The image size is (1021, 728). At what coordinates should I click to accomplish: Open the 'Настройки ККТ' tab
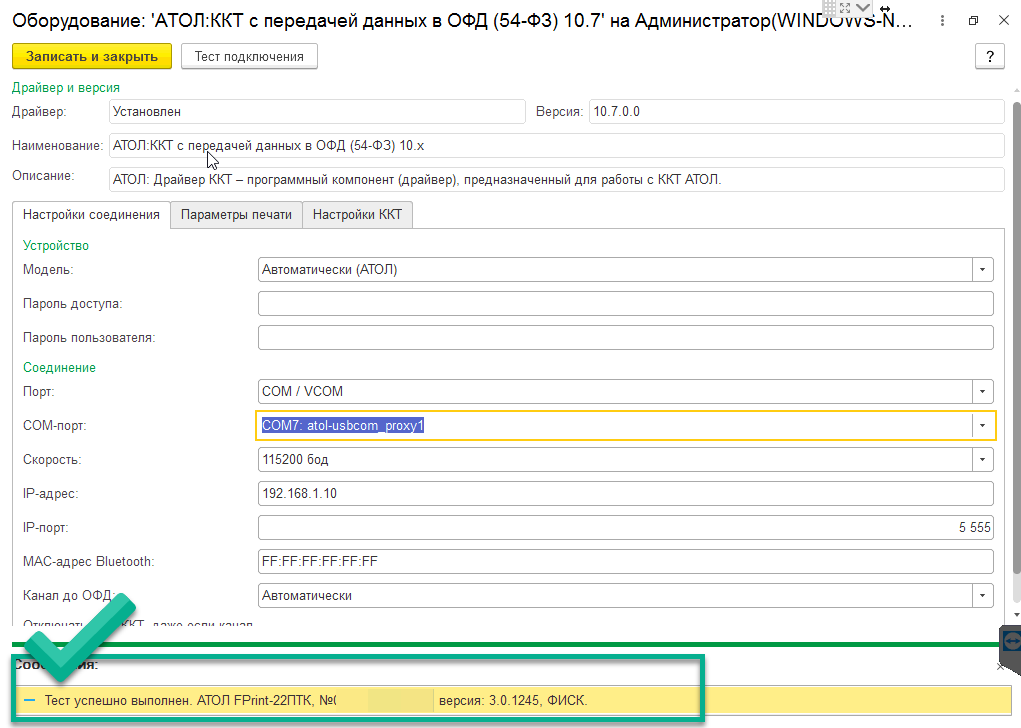357,215
